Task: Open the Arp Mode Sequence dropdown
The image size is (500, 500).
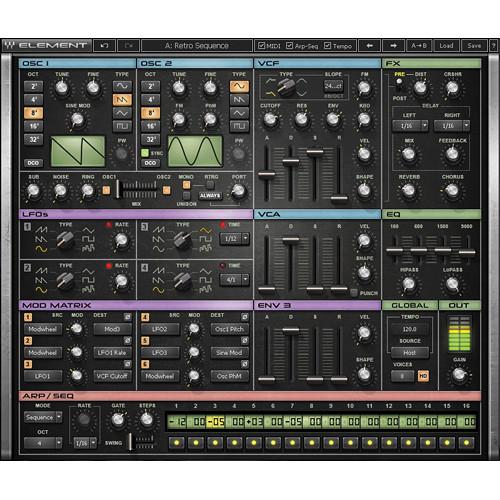Action: point(43,417)
